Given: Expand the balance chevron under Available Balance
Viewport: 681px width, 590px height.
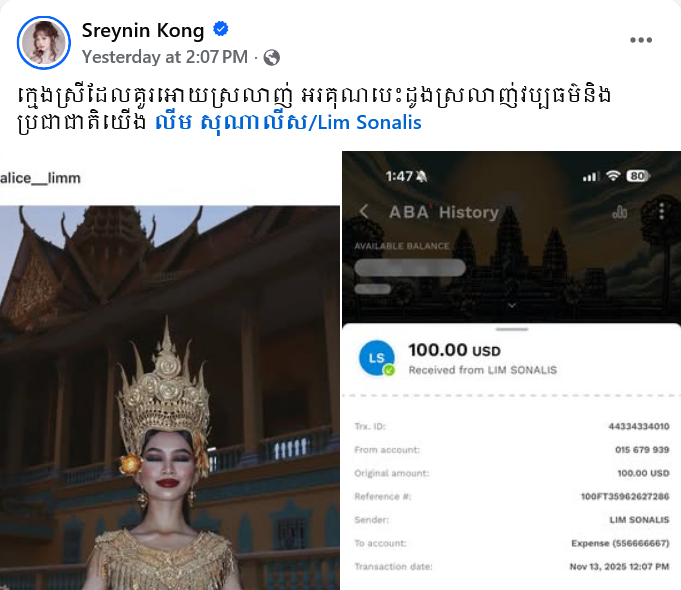Looking at the screenshot, I should (512, 305).
